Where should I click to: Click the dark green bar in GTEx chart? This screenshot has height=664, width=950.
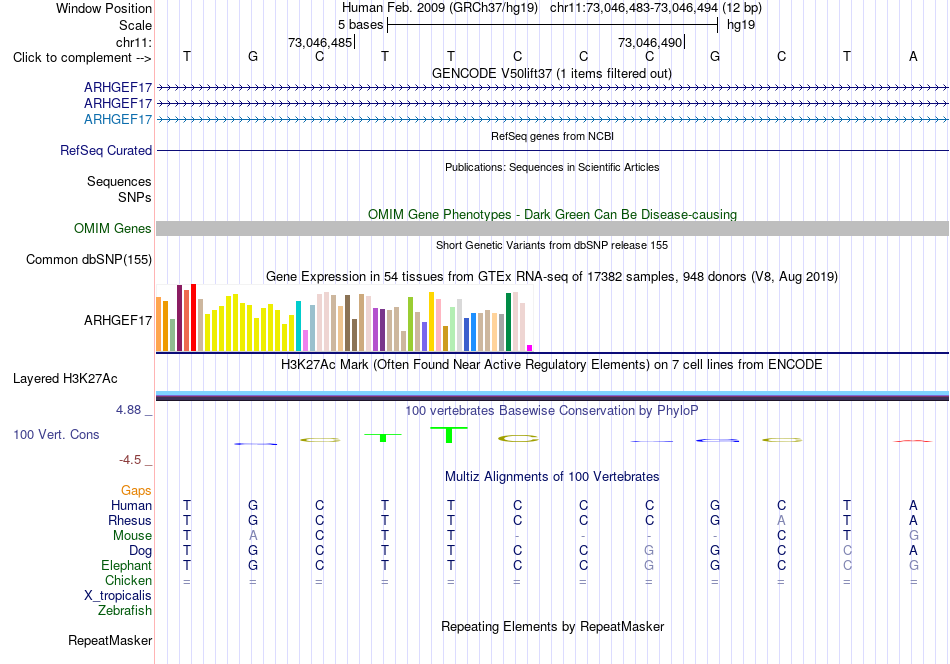[x=509, y=322]
